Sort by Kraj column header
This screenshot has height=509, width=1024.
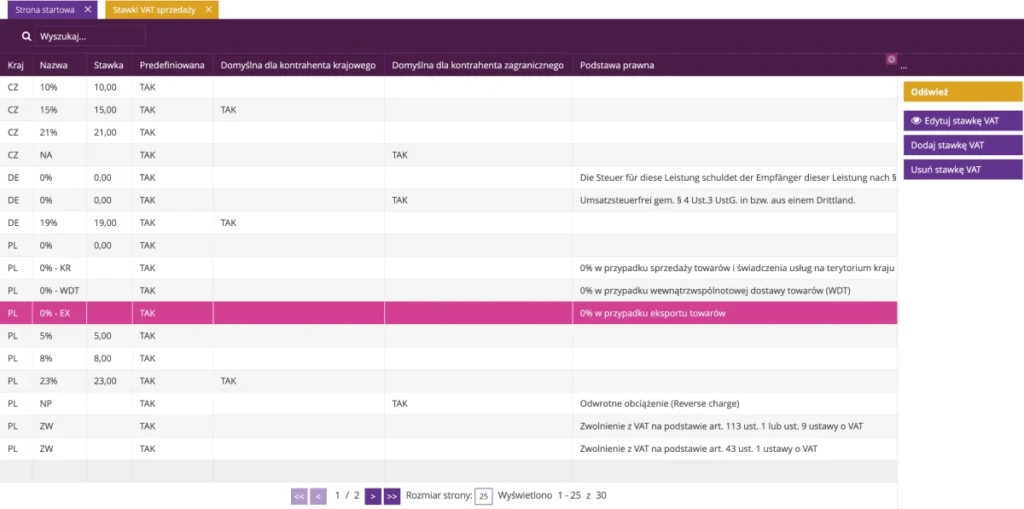tap(14, 65)
